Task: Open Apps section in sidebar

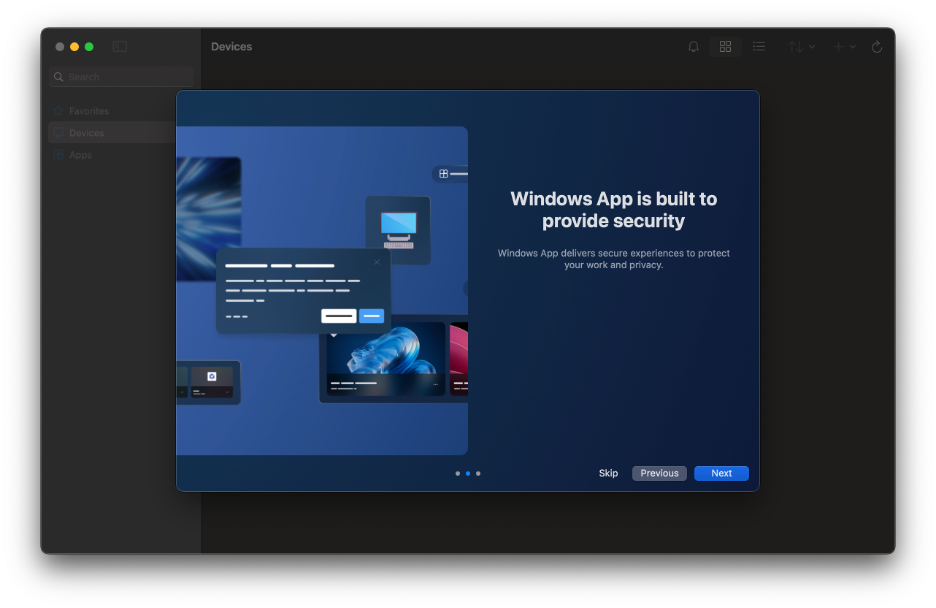Action: [80, 155]
